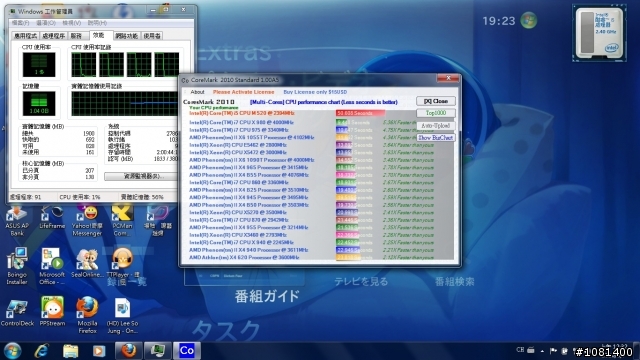Select the Boingo Installer desktop icon

coord(17,266)
